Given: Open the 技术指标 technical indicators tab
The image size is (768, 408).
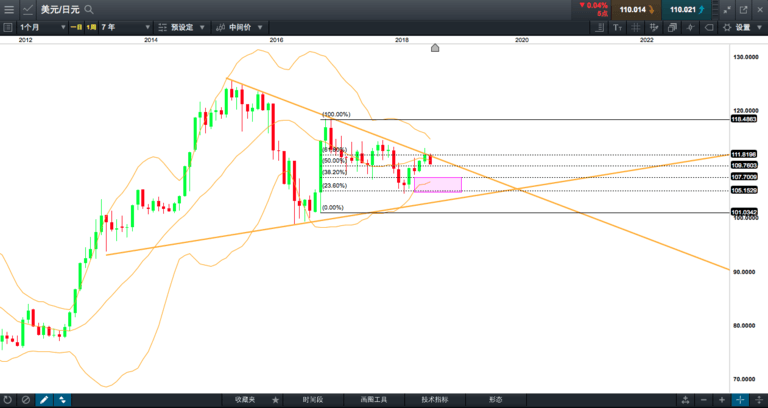Looking at the screenshot, I should coord(434,400).
